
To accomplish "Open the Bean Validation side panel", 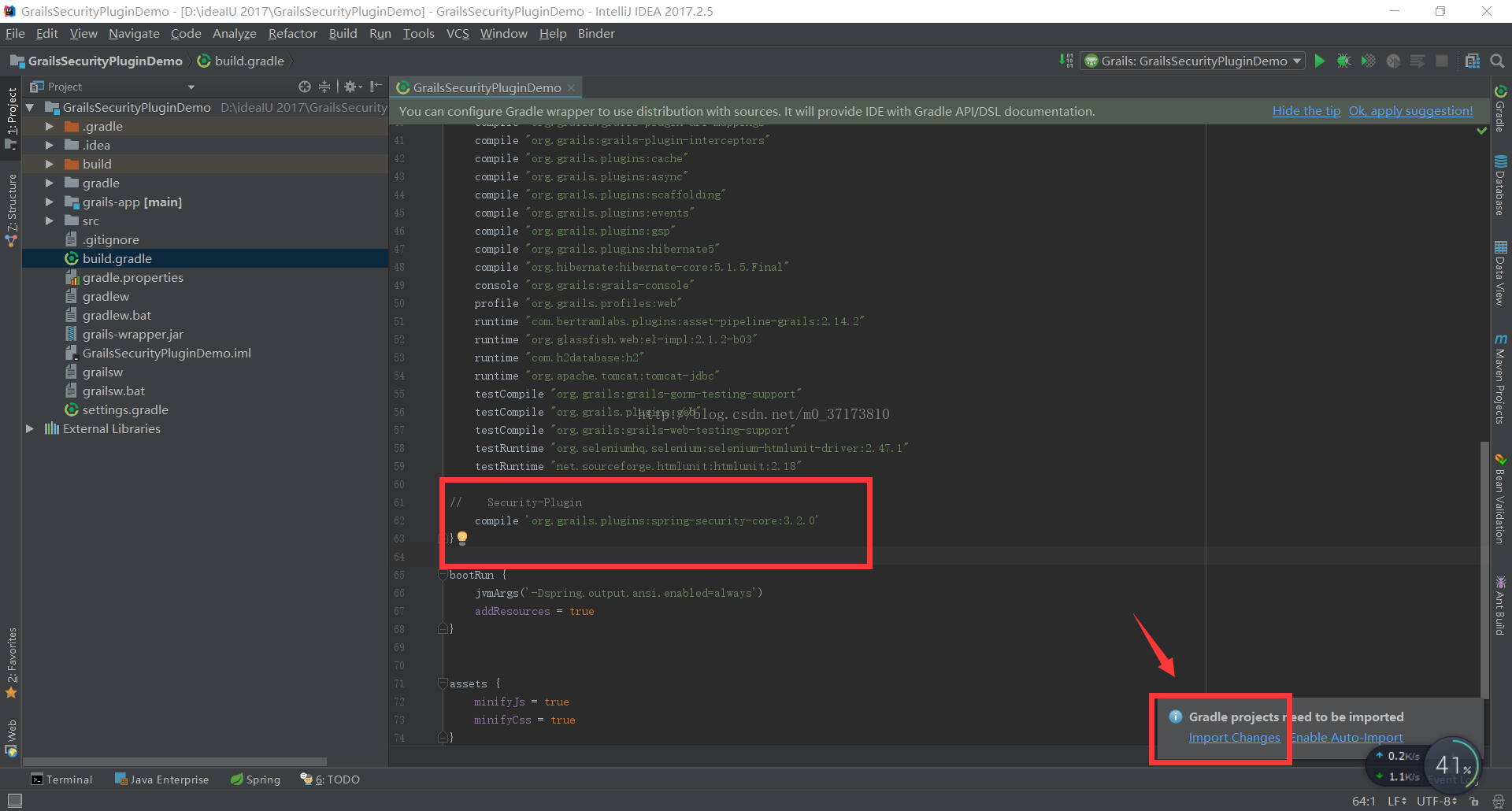I will pyautogui.click(x=1500, y=498).
